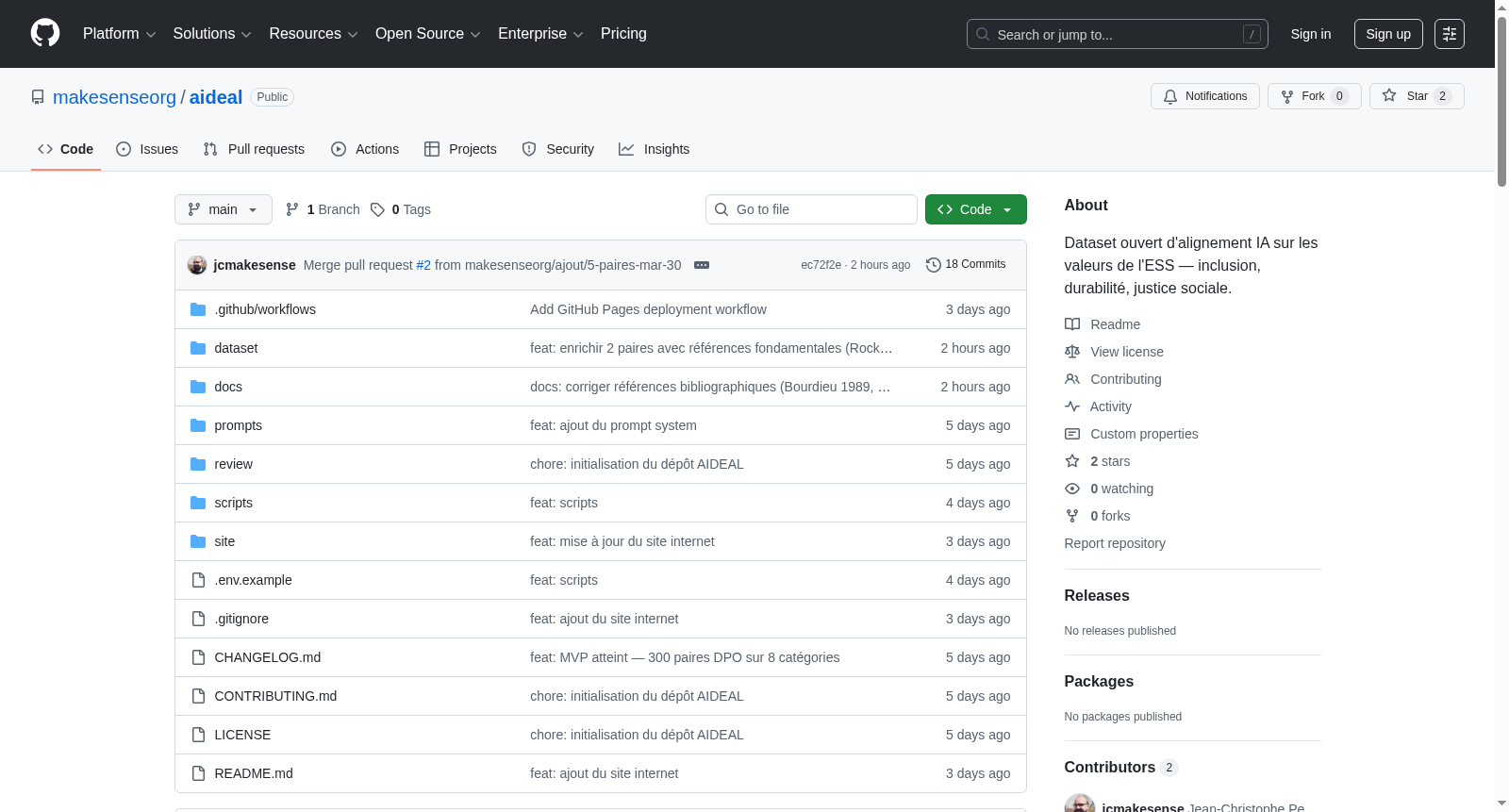Open the GitHub homepage logo
Image resolution: width=1509 pixels, height=812 pixels.
(x=45, y=33)
